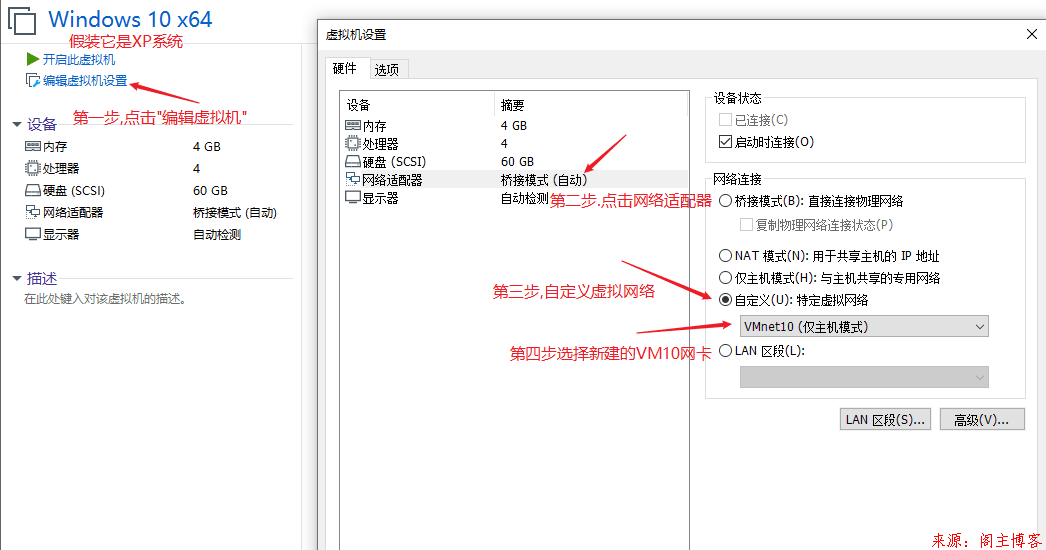
Task: Select hard disk icon in settings dialog list
Action: pos(353,162)
